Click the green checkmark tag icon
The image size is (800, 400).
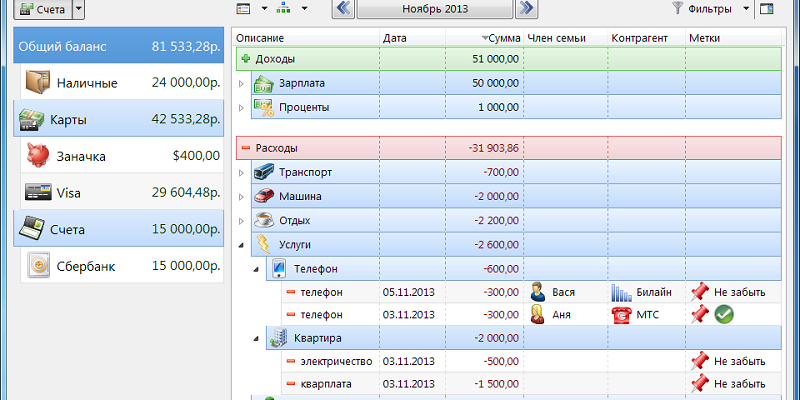click(725, 314)
